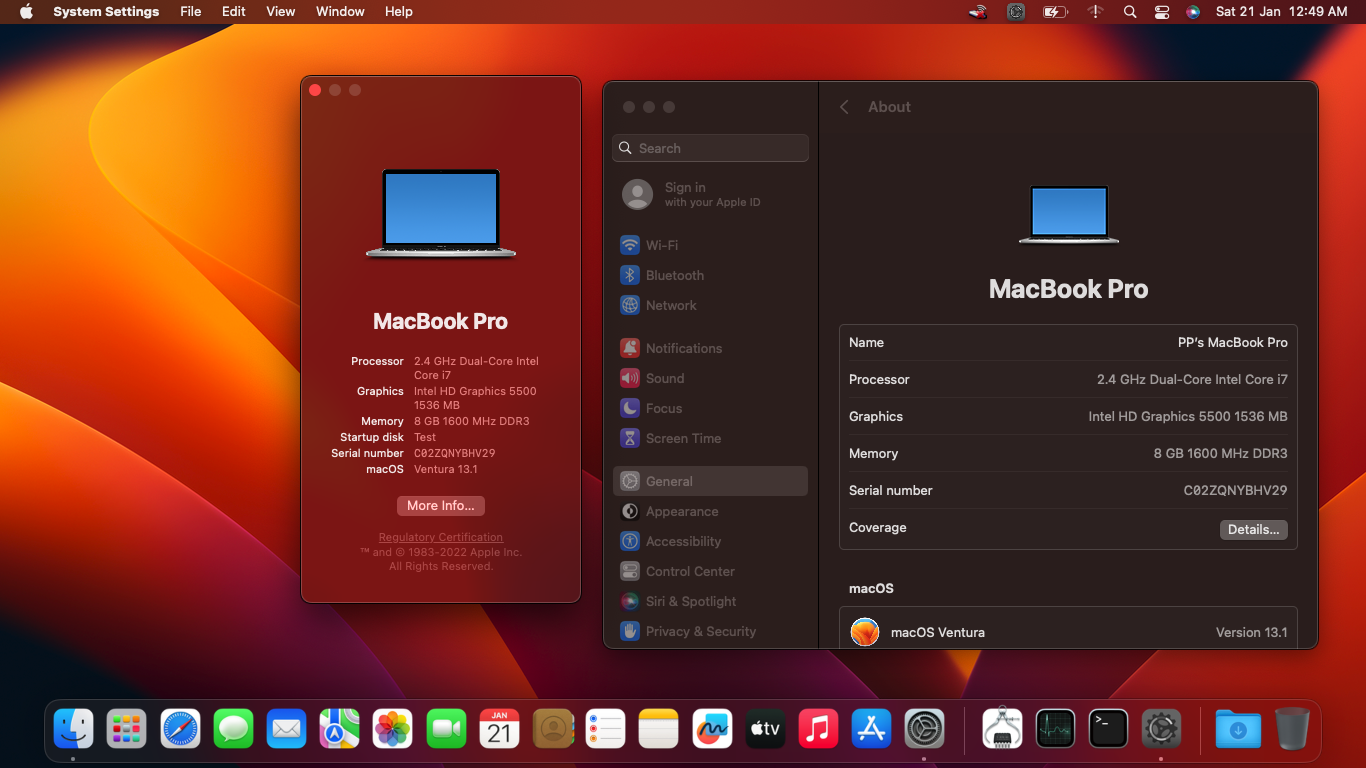Image resolution: width=1366 pixels, height=768 pixels.
Task: Open Activity Monitor from the Dock
Action: coord(1055,729)
